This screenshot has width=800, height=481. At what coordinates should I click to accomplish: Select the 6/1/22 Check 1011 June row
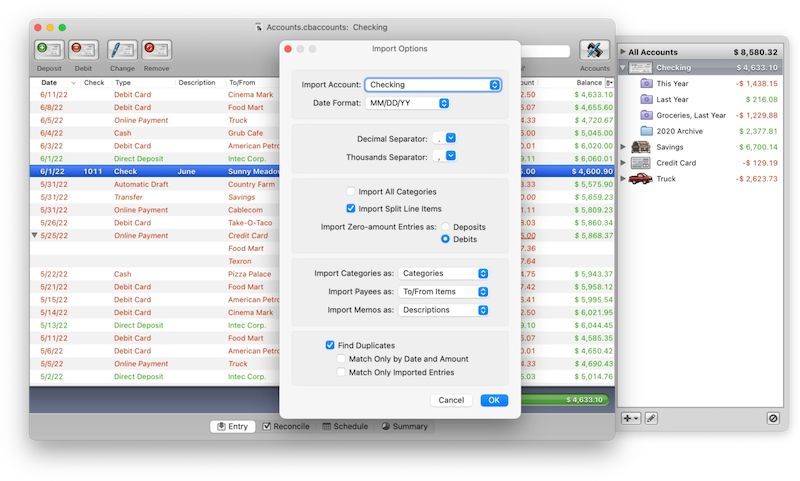tap(155, 171)
